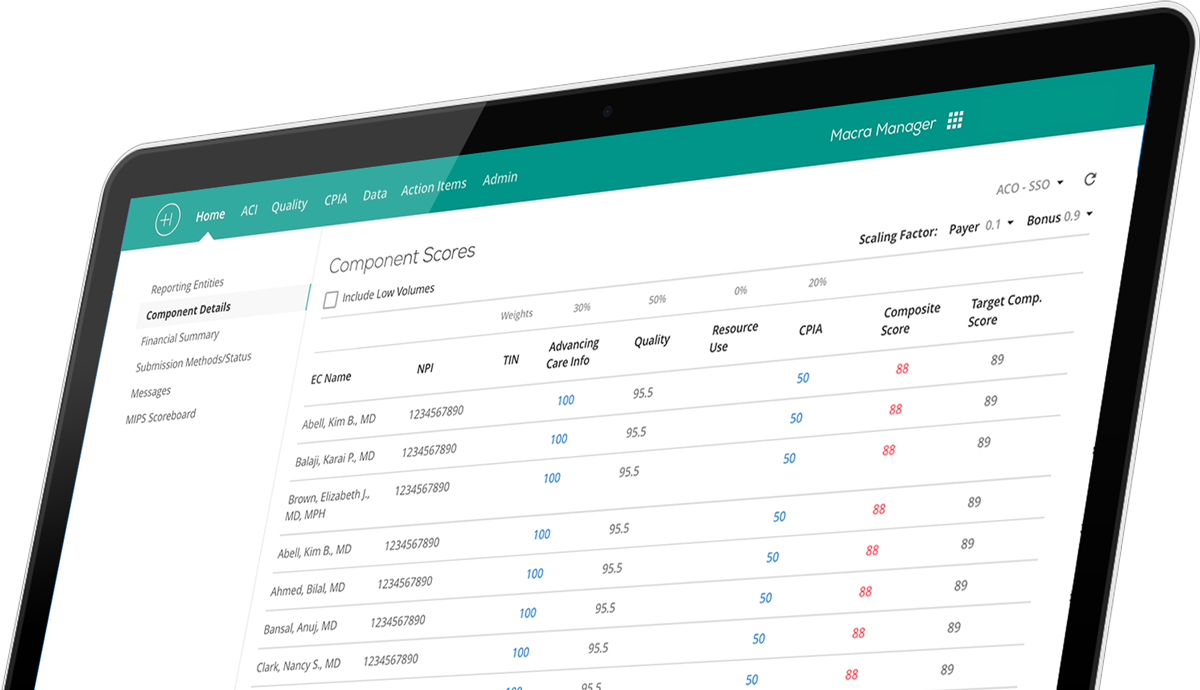Screen dimensions: 1200x690
Task: Enable the Include Low Volumes checkbox
Action: click(x=330, y=299)
